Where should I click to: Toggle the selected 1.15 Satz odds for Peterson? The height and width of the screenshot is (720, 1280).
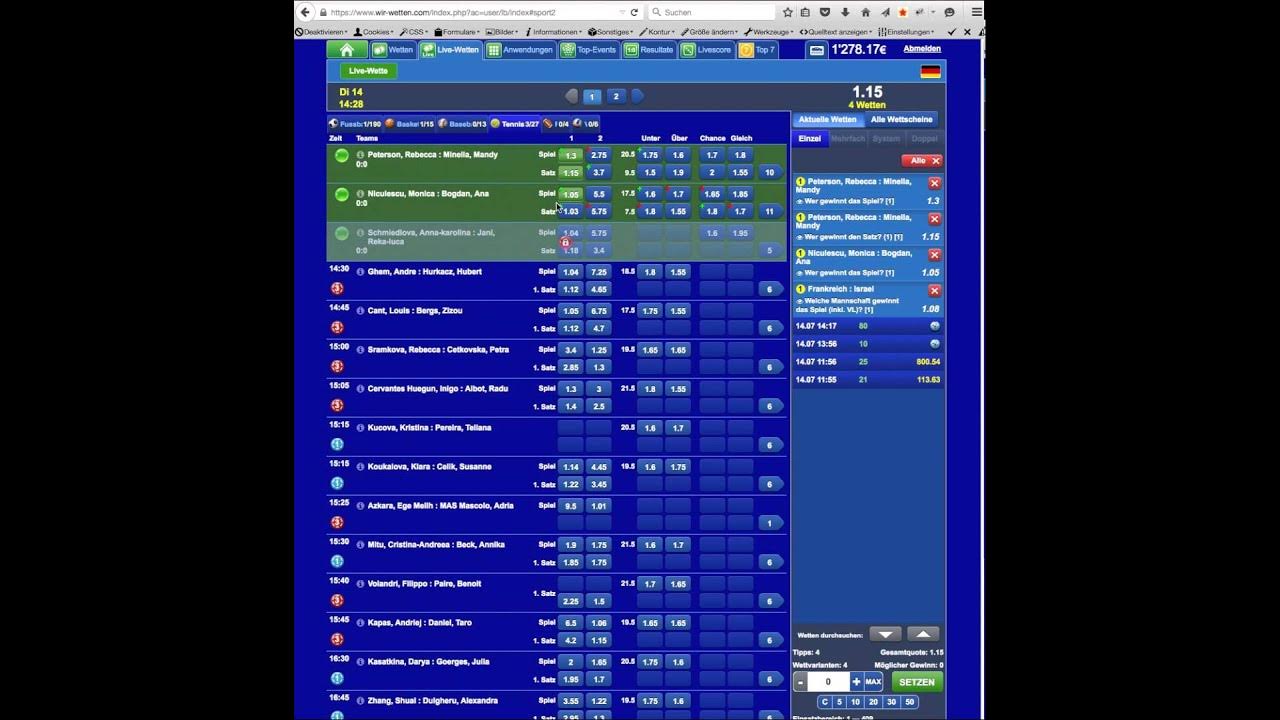point(571,173)
